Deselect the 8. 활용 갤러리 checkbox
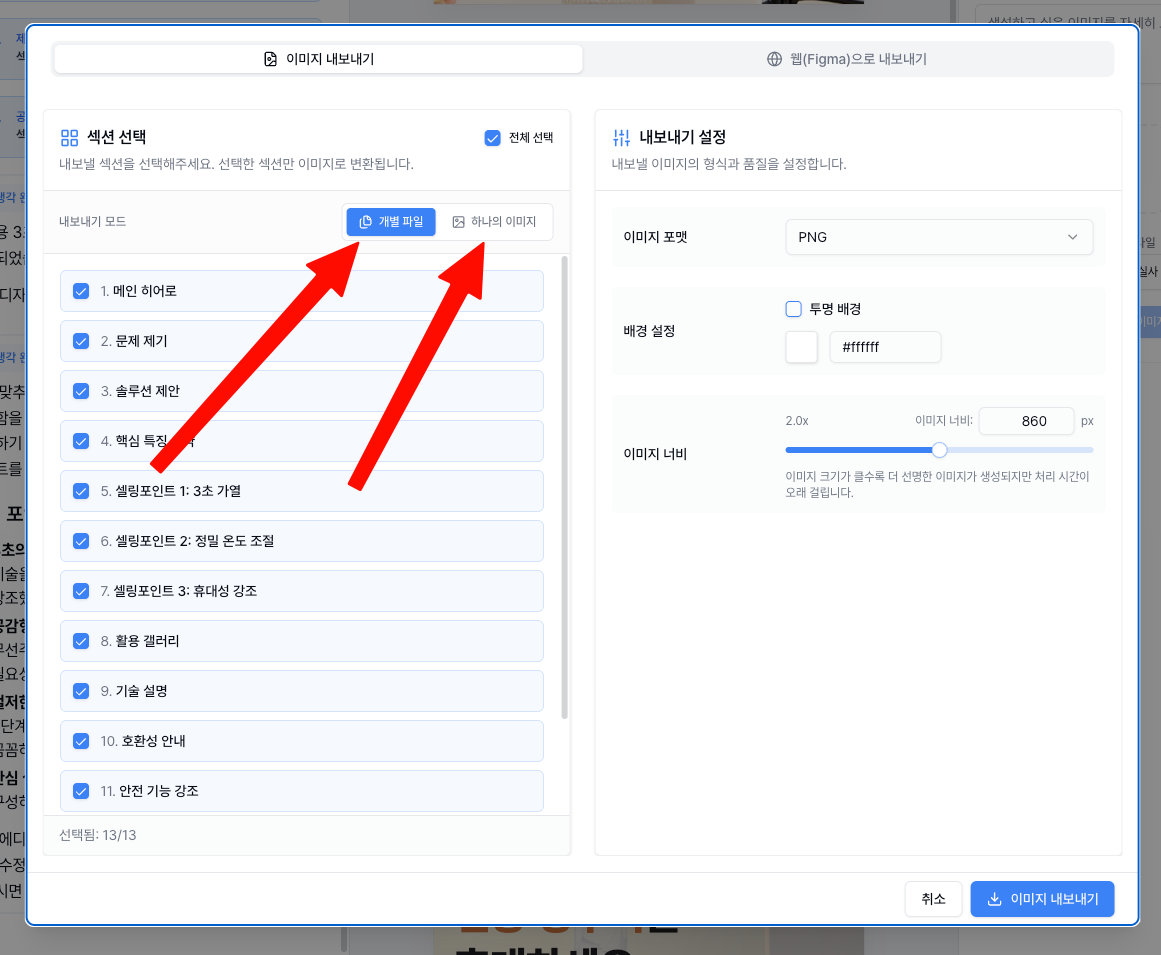 pos(82,641)
